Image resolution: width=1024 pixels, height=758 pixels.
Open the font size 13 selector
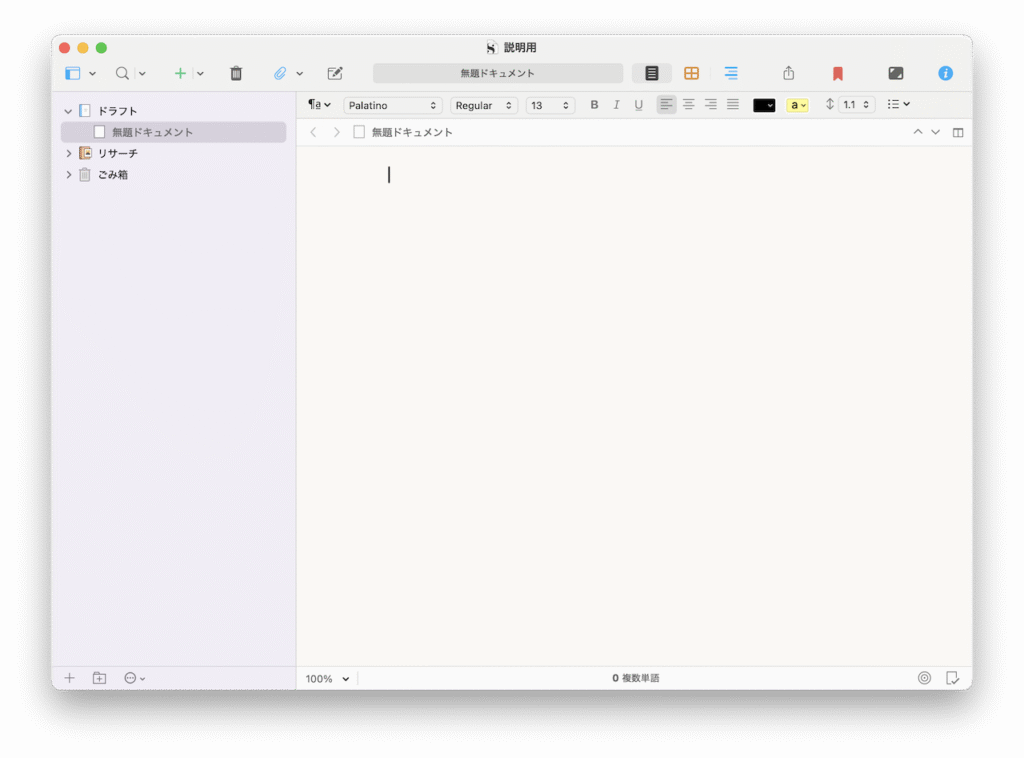pyautogui.click(x=551, y=105)
